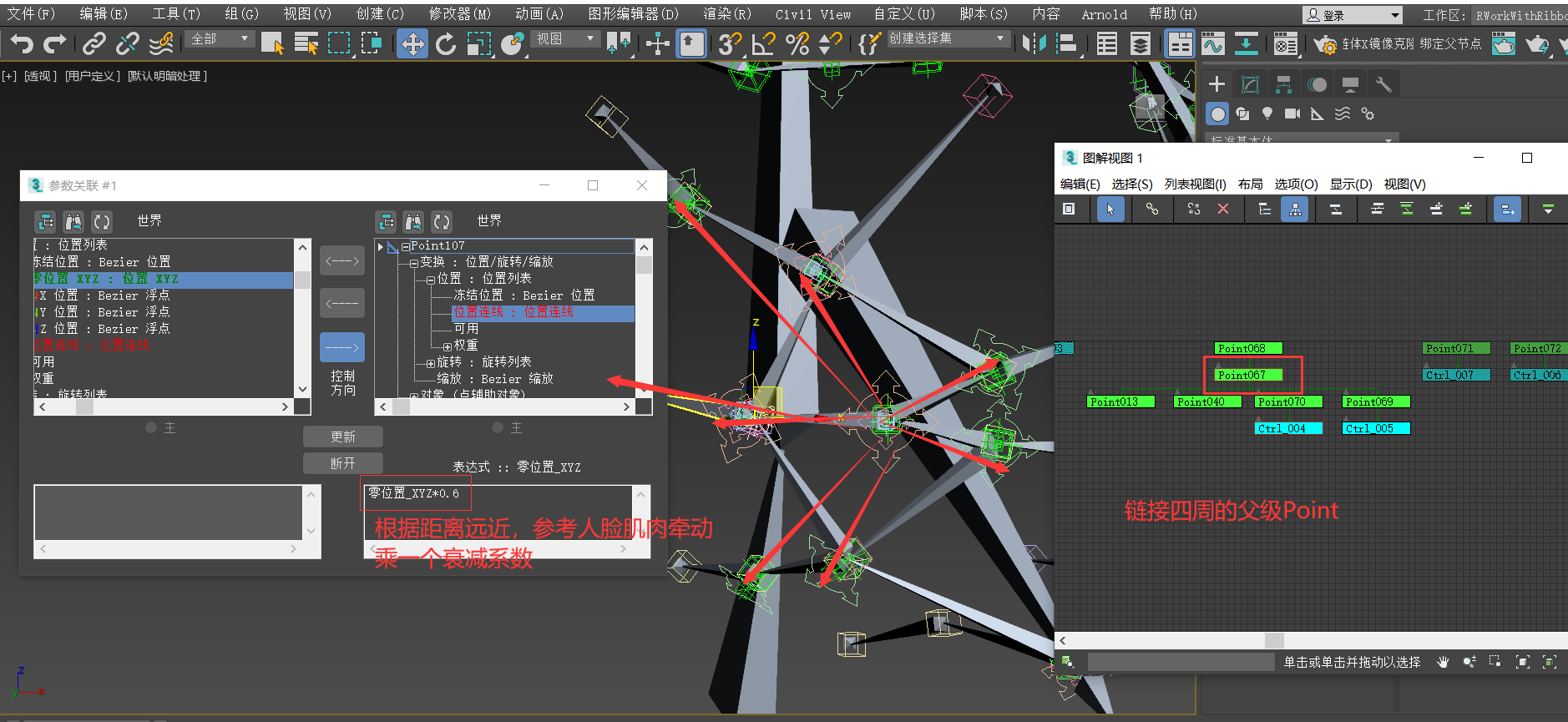
Task: Open the 登录 sign-in dropdown
Action: point(1353,15)
